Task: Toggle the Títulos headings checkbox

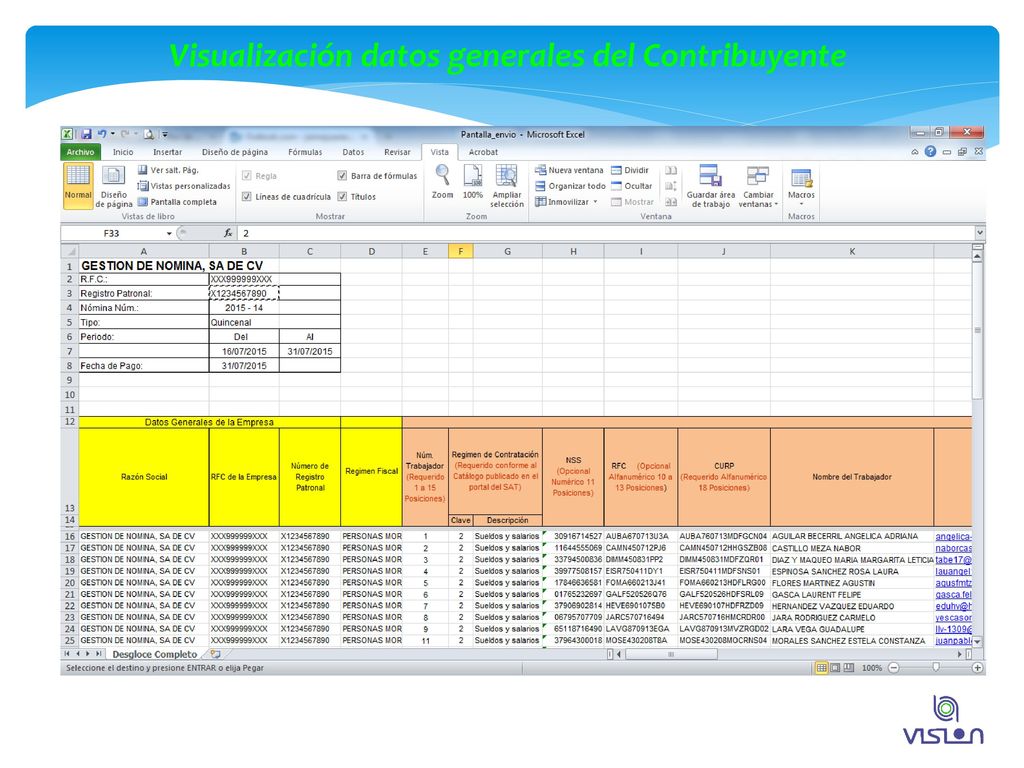Action: coord(342,197)
